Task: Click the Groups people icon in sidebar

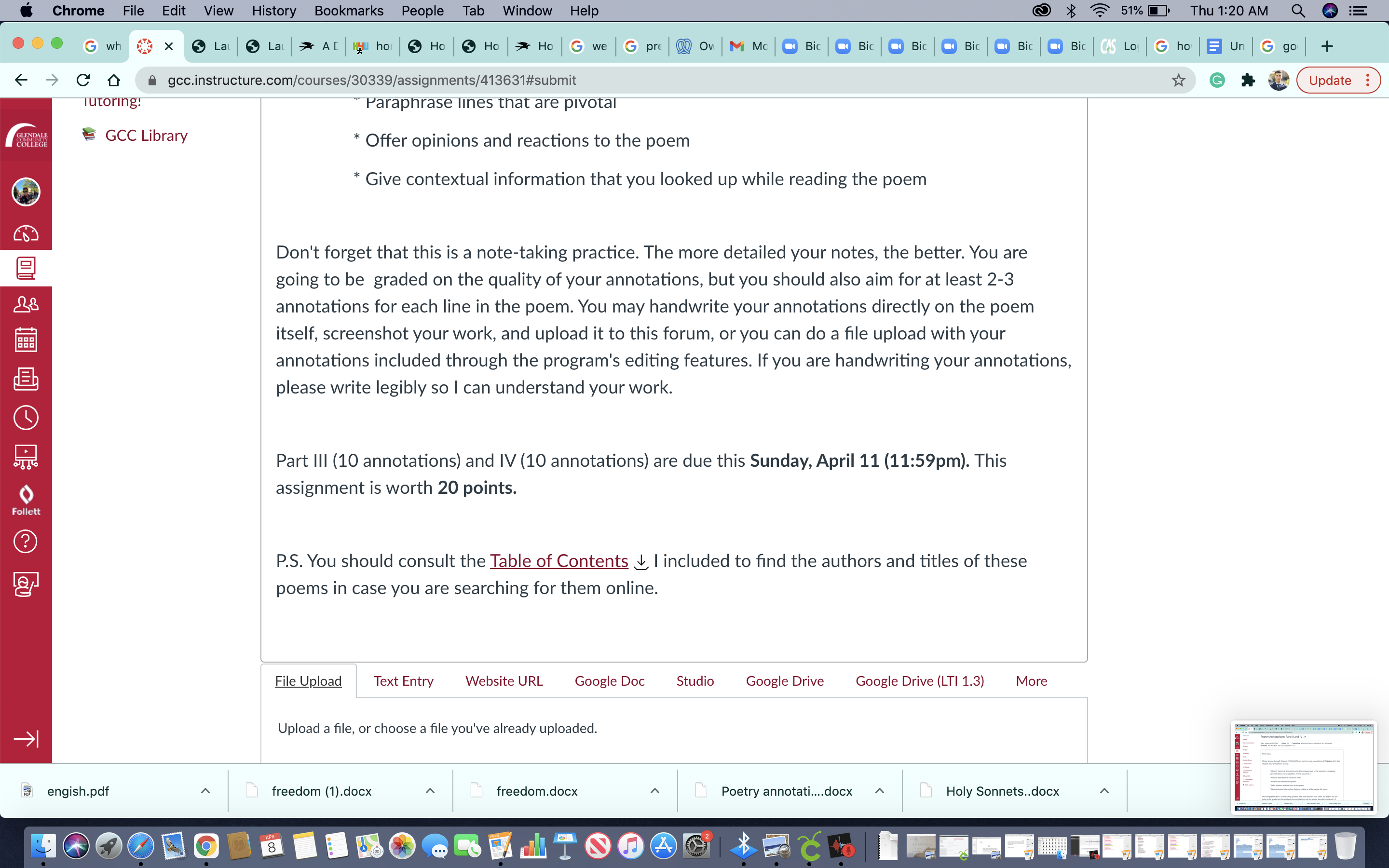Action: click(26, 304)
